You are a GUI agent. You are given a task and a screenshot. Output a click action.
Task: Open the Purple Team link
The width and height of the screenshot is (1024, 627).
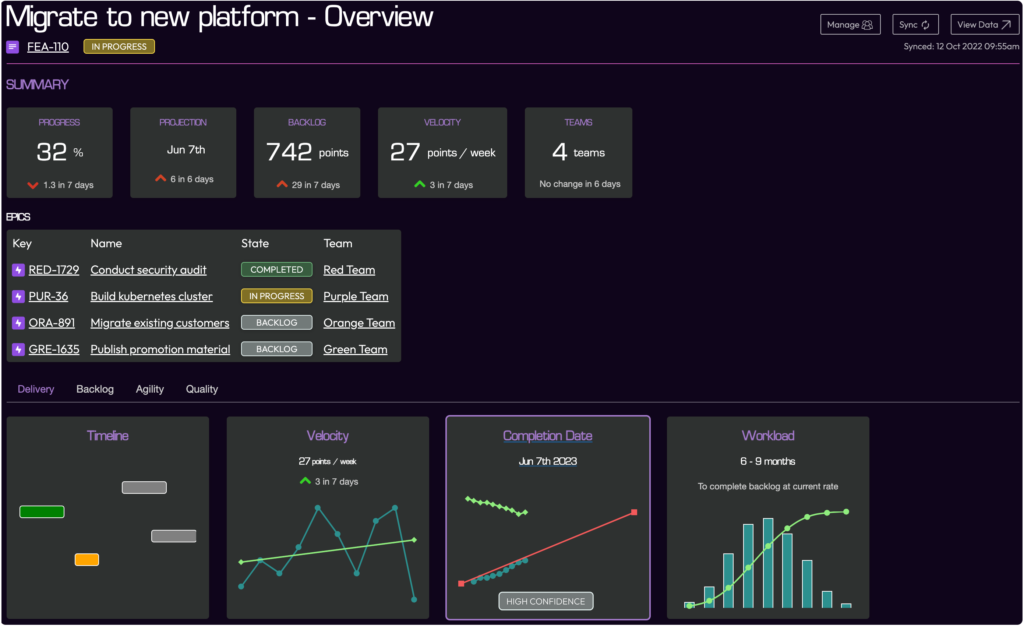(356, 297)
